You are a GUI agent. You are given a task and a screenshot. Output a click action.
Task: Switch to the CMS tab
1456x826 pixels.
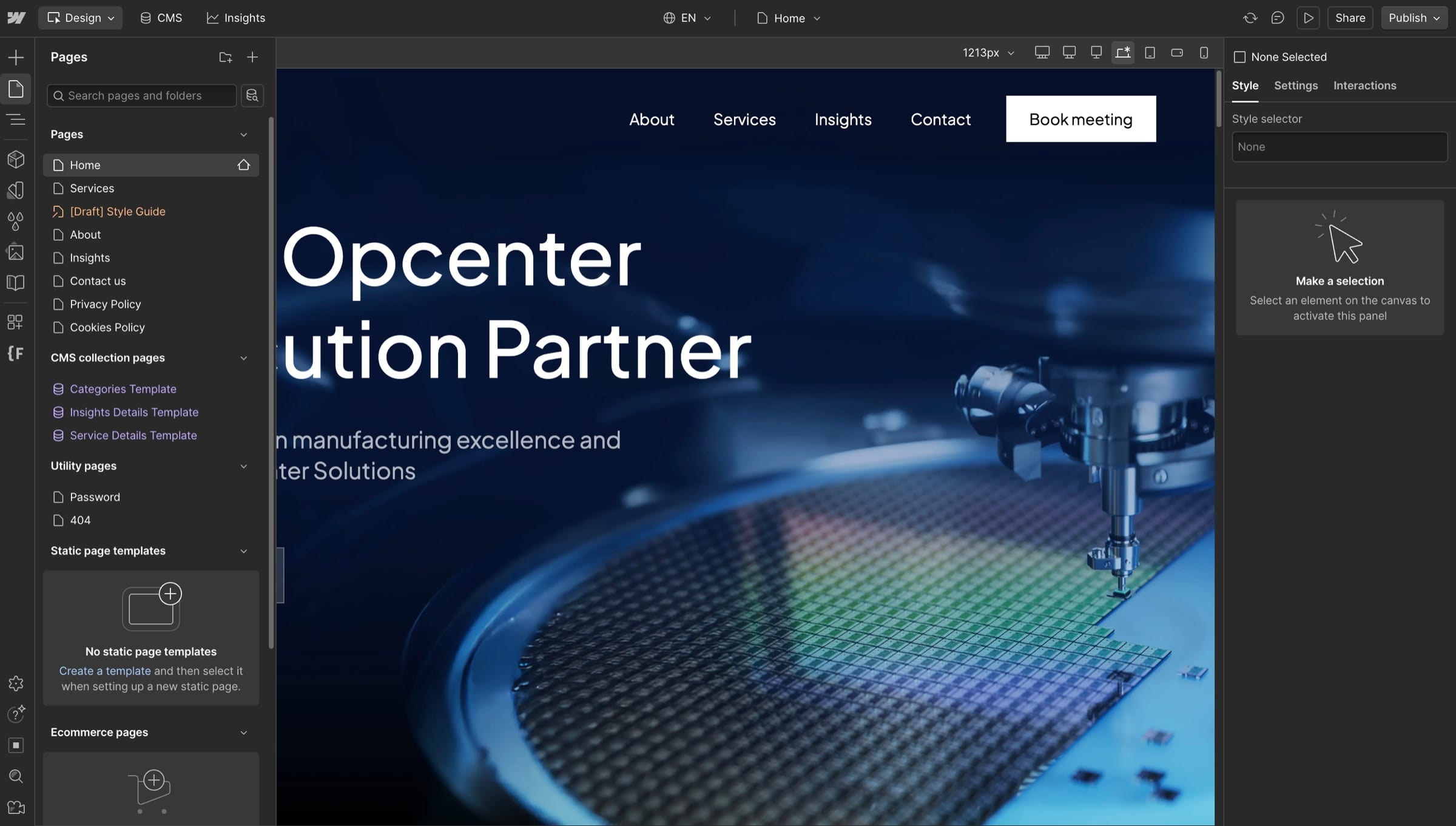point(161,18)
